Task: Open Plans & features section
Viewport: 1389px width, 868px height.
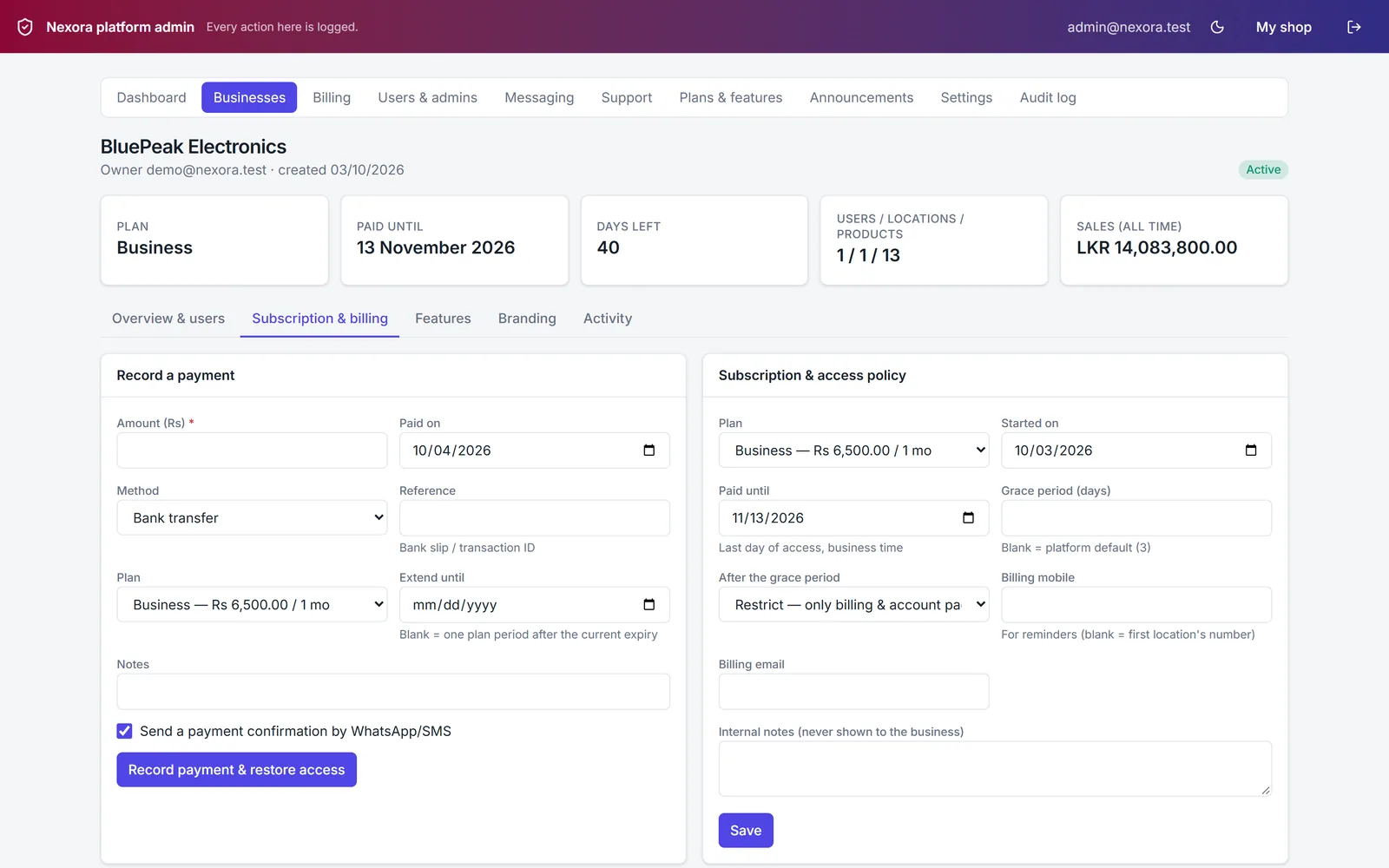Action: pyautogui.click(x=731, y=97)
